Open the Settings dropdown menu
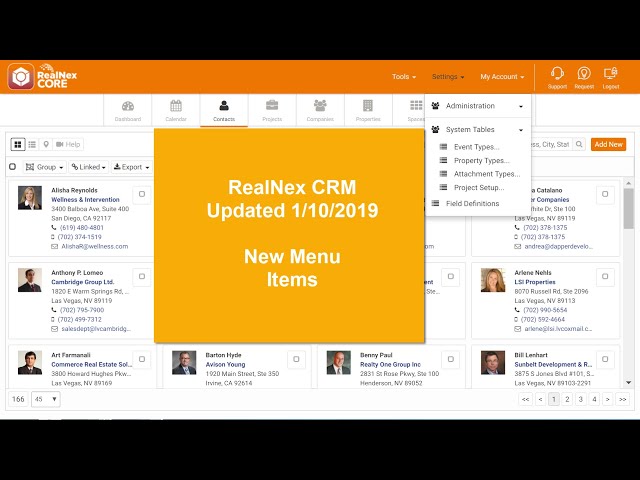The image size is (640, 480). point(448,77)
